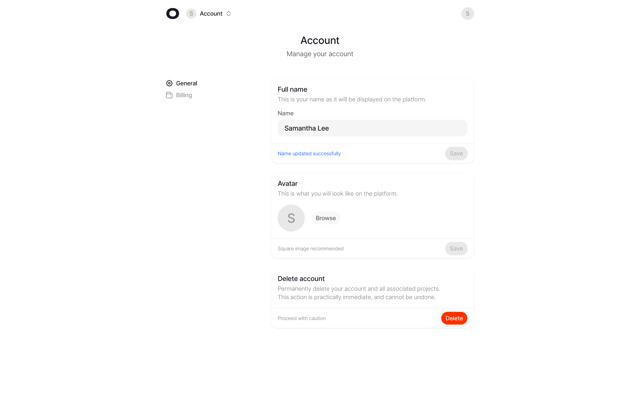Click the Square image recommended hint
Image resolution: width=640 pixels, height=401 pixels.
click(311, 249)
